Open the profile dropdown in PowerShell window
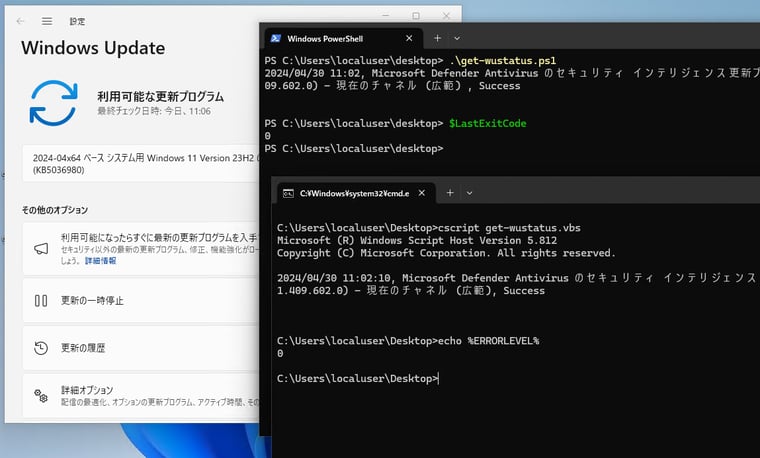Screen dimensions: 760x458 coord(457,38)
